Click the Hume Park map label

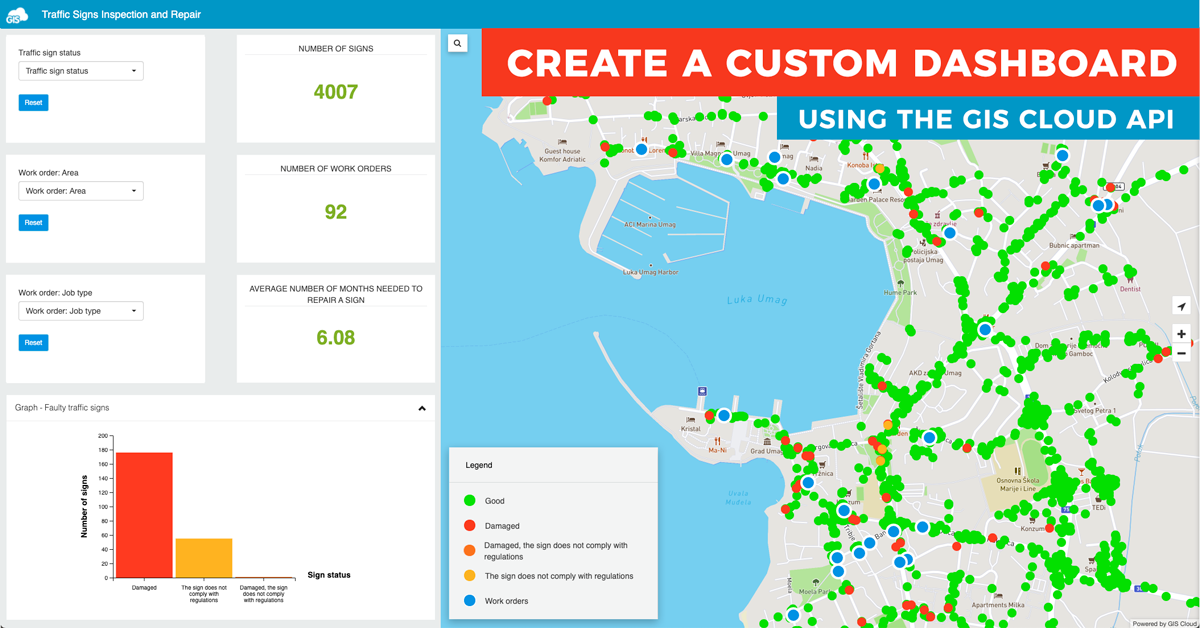(900, 293)
